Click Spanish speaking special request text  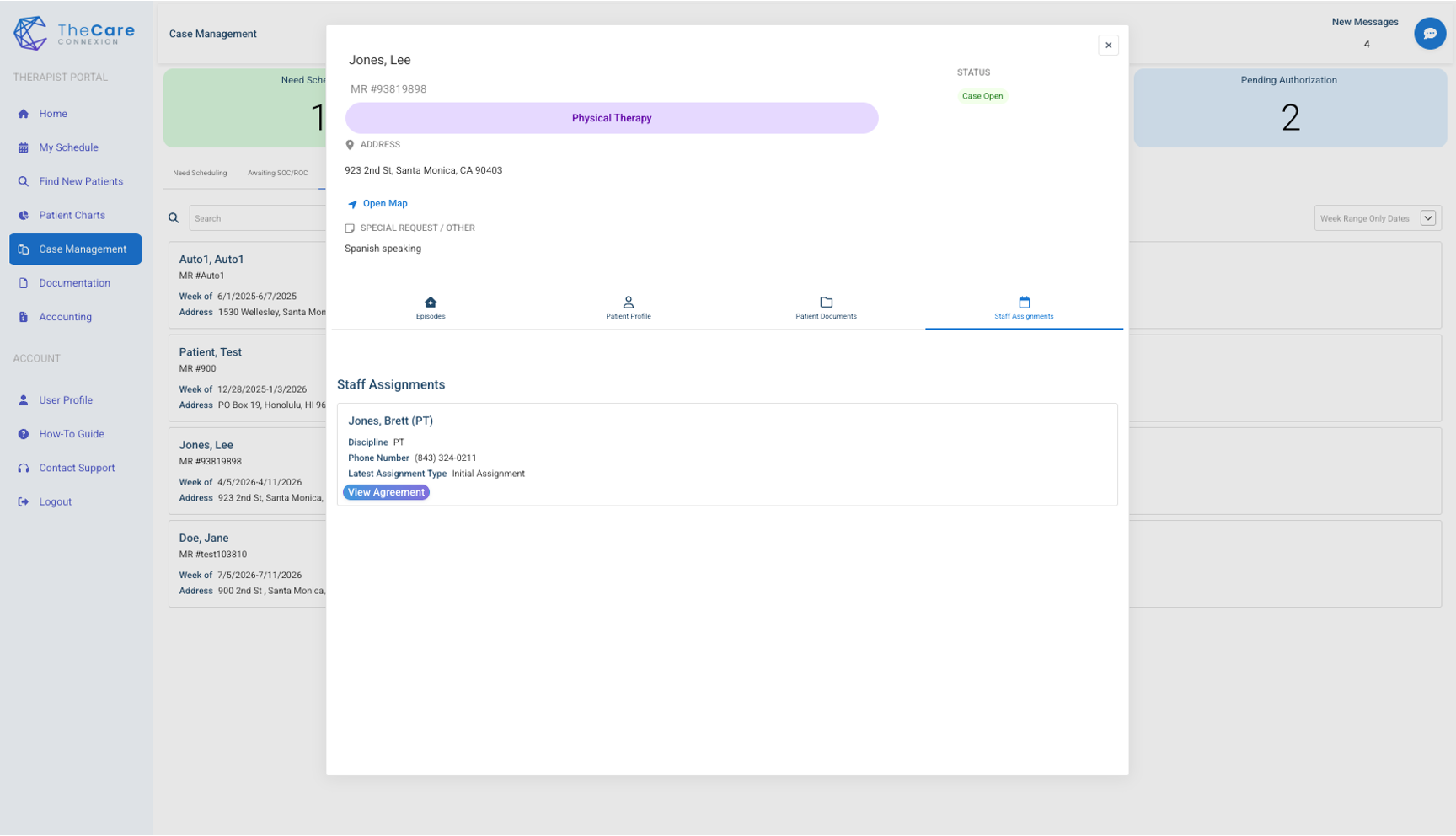pos(383,249)
